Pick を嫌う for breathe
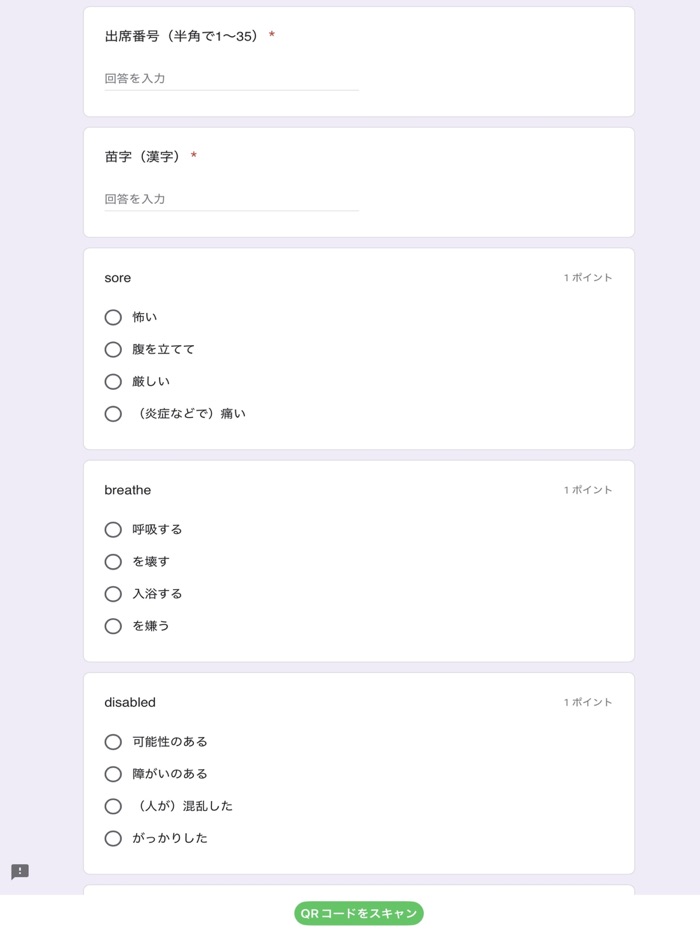 [112, 625]
